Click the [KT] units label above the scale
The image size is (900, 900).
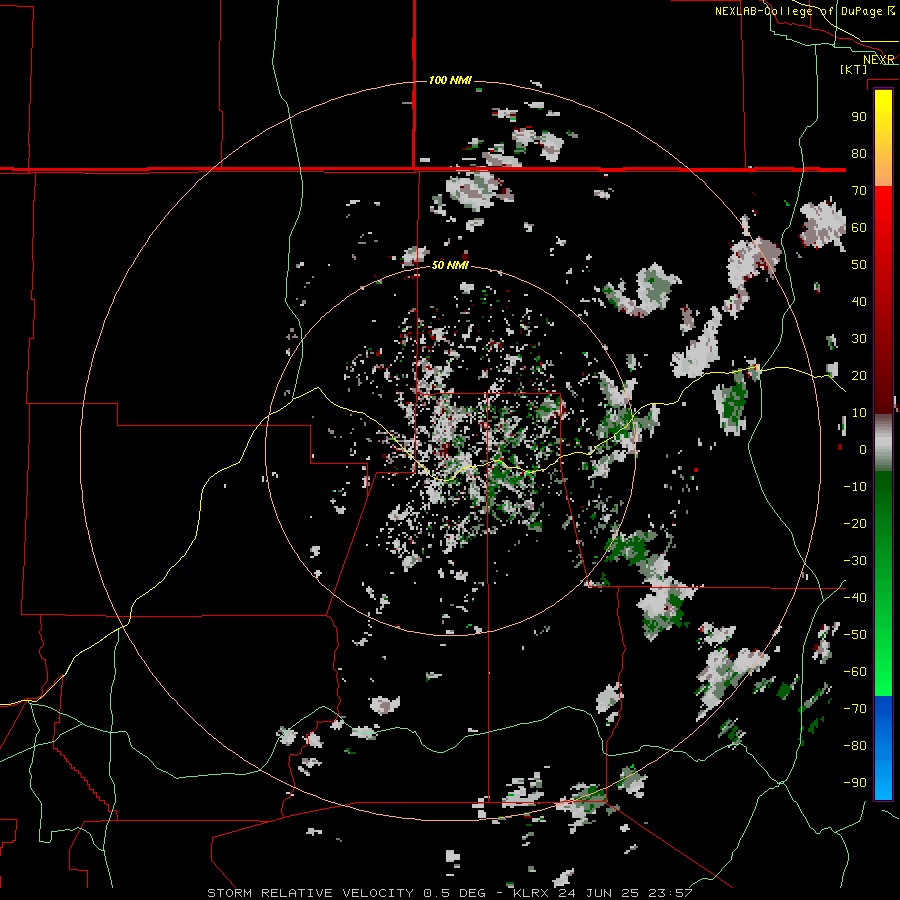tap(853, 69)
